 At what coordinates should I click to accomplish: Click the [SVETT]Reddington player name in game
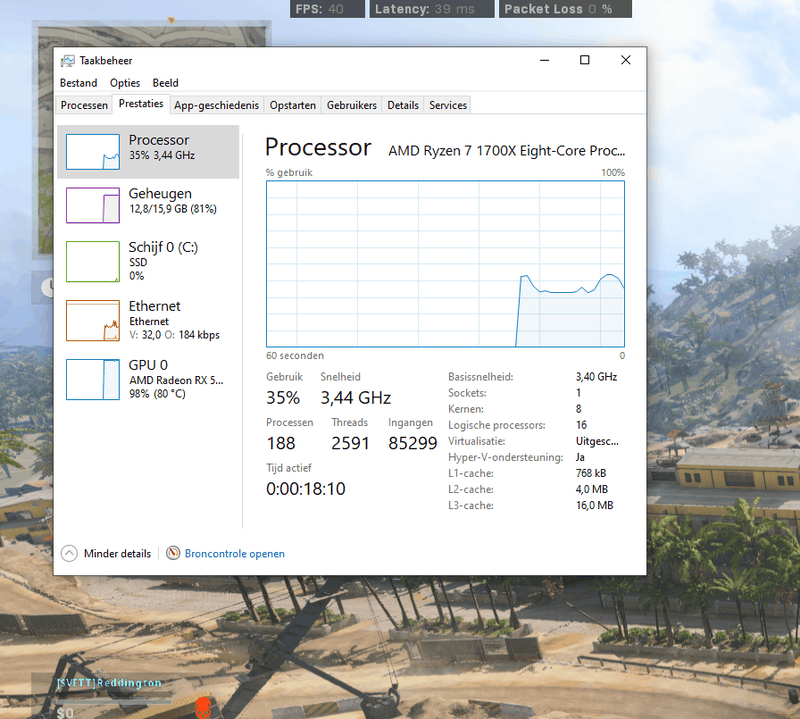[x=109, y=683]
